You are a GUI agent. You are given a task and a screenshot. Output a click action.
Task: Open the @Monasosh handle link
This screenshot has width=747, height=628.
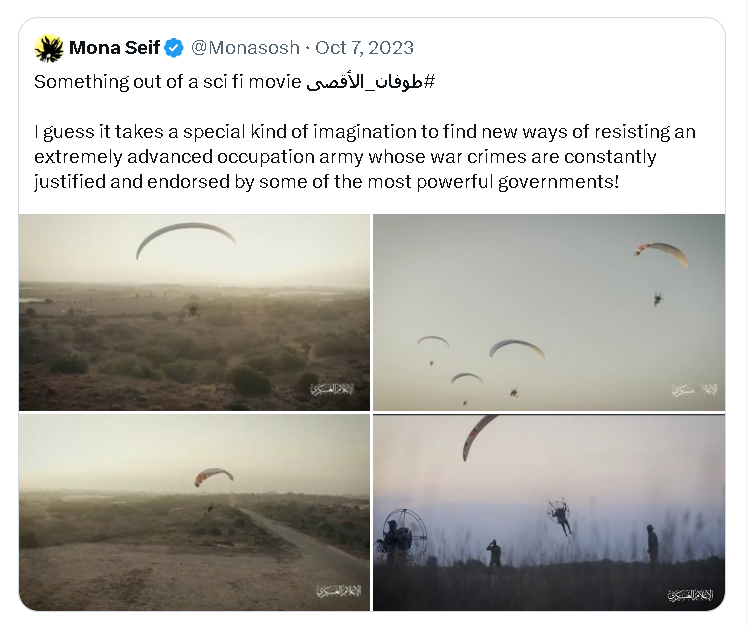pyautogui.click(x=245, y=48)
